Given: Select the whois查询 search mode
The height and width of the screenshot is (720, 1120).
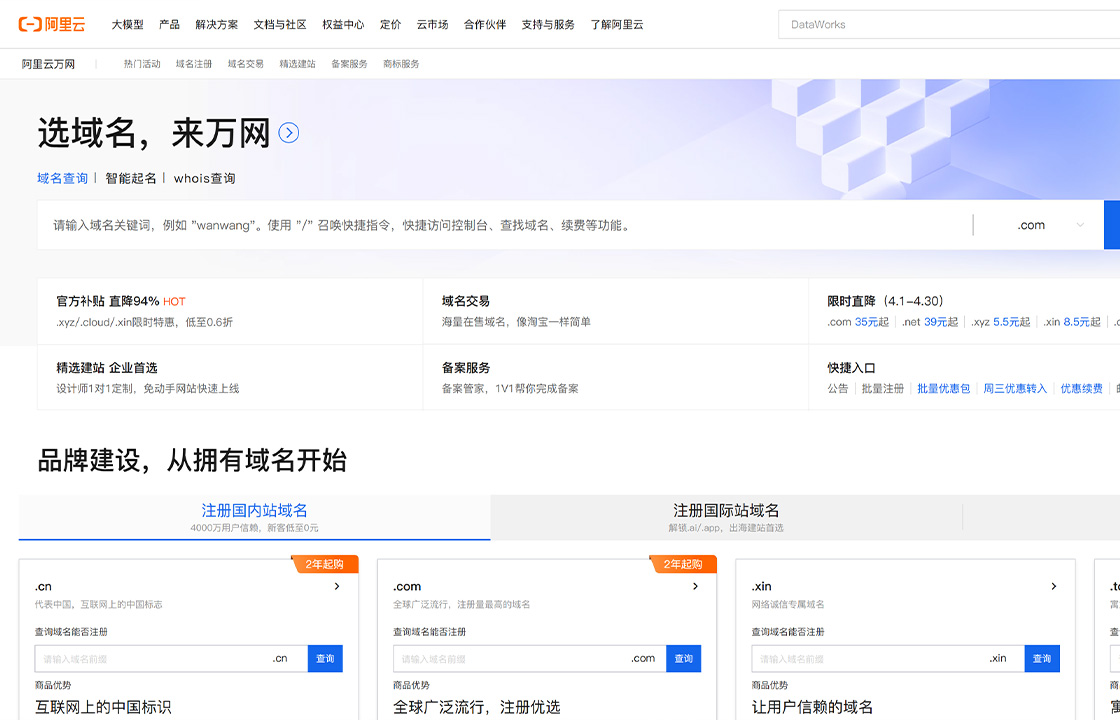Looking at the screenshot, I should tap(204, 179).
